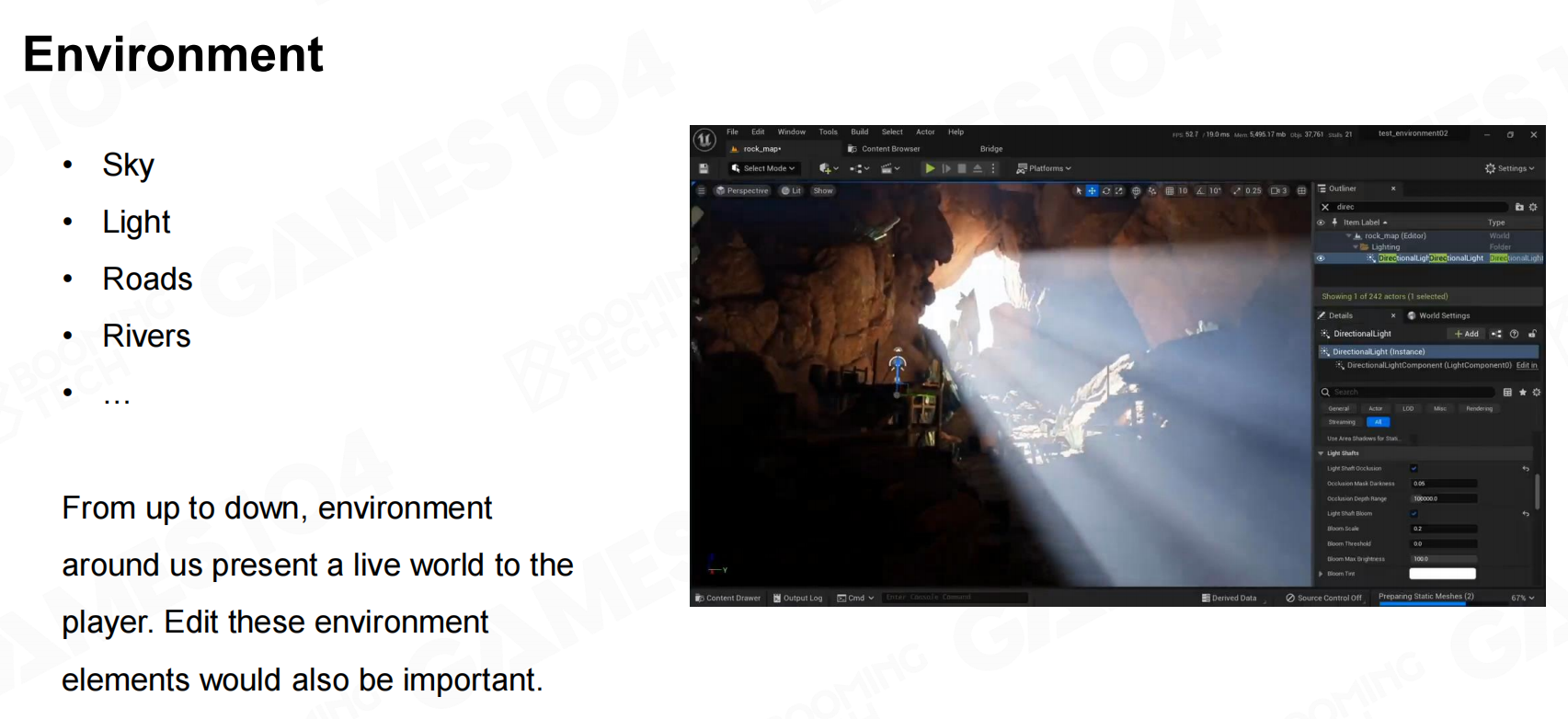Viewport: 1568px width, 719px height.
Task: Click the Add button in Details panel
Action: click(1466, 334)
